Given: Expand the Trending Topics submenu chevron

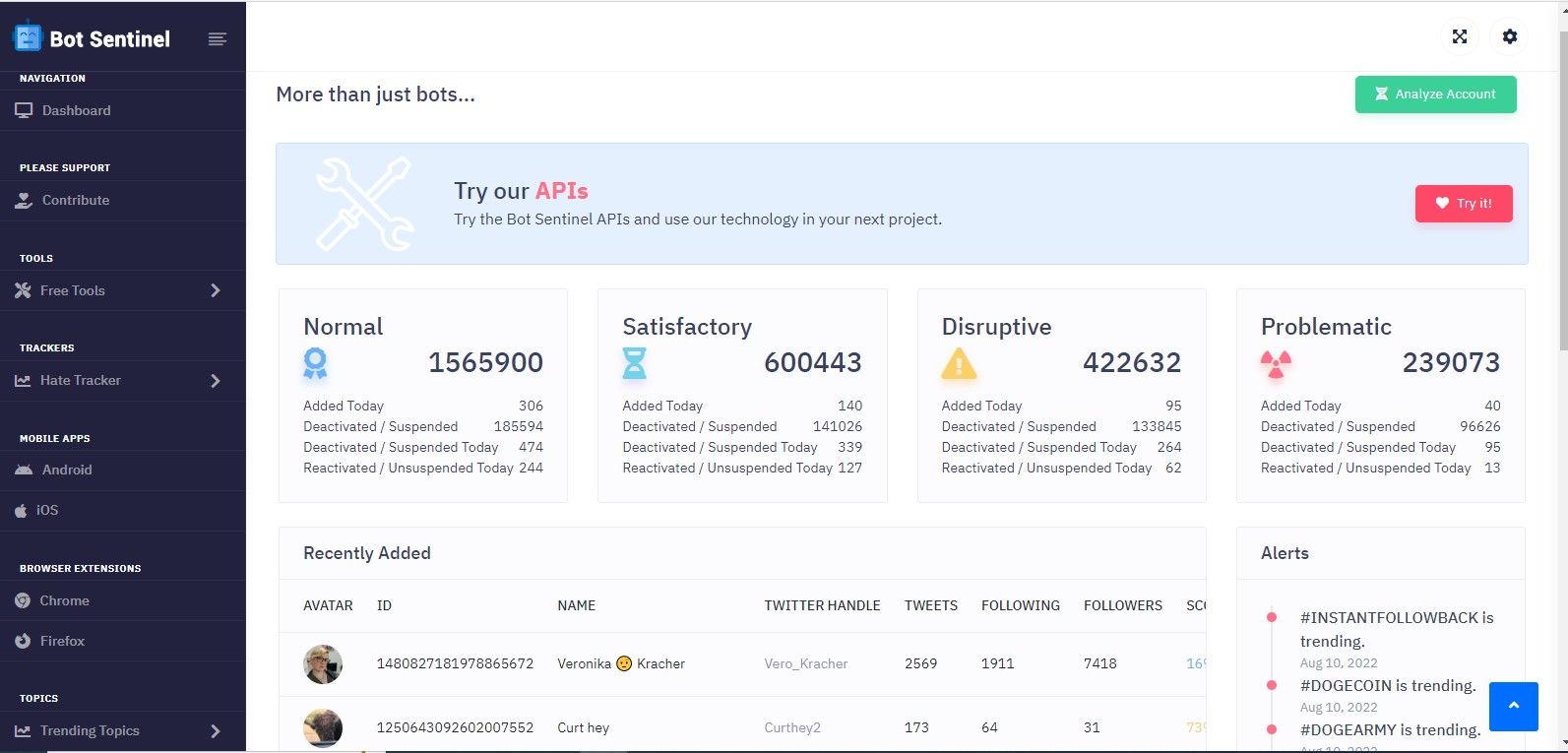Looking at the screenshot, I should pyautogui.click(x=216, y=731).
